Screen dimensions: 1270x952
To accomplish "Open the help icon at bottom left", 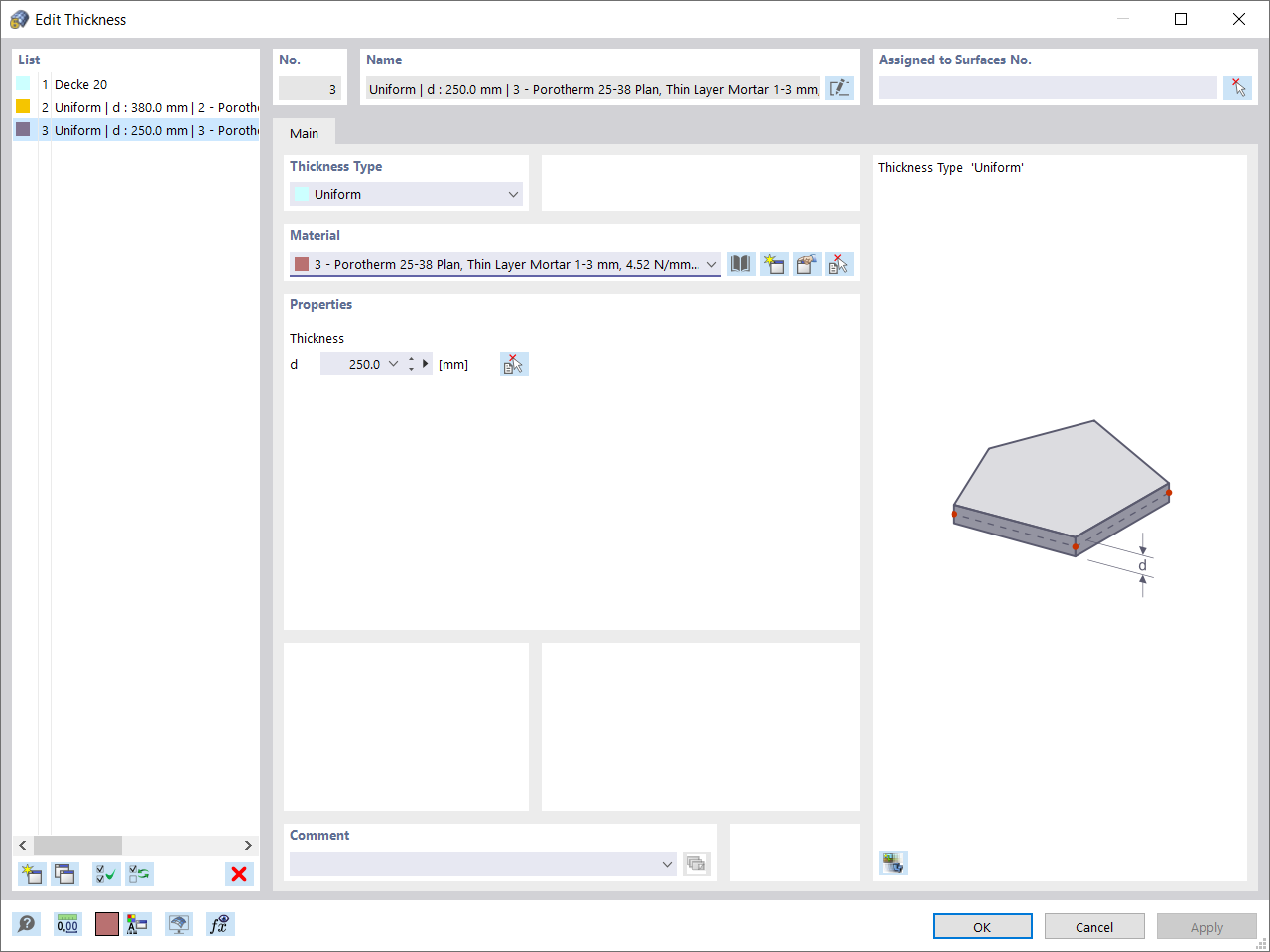I will tap(27, 924).
